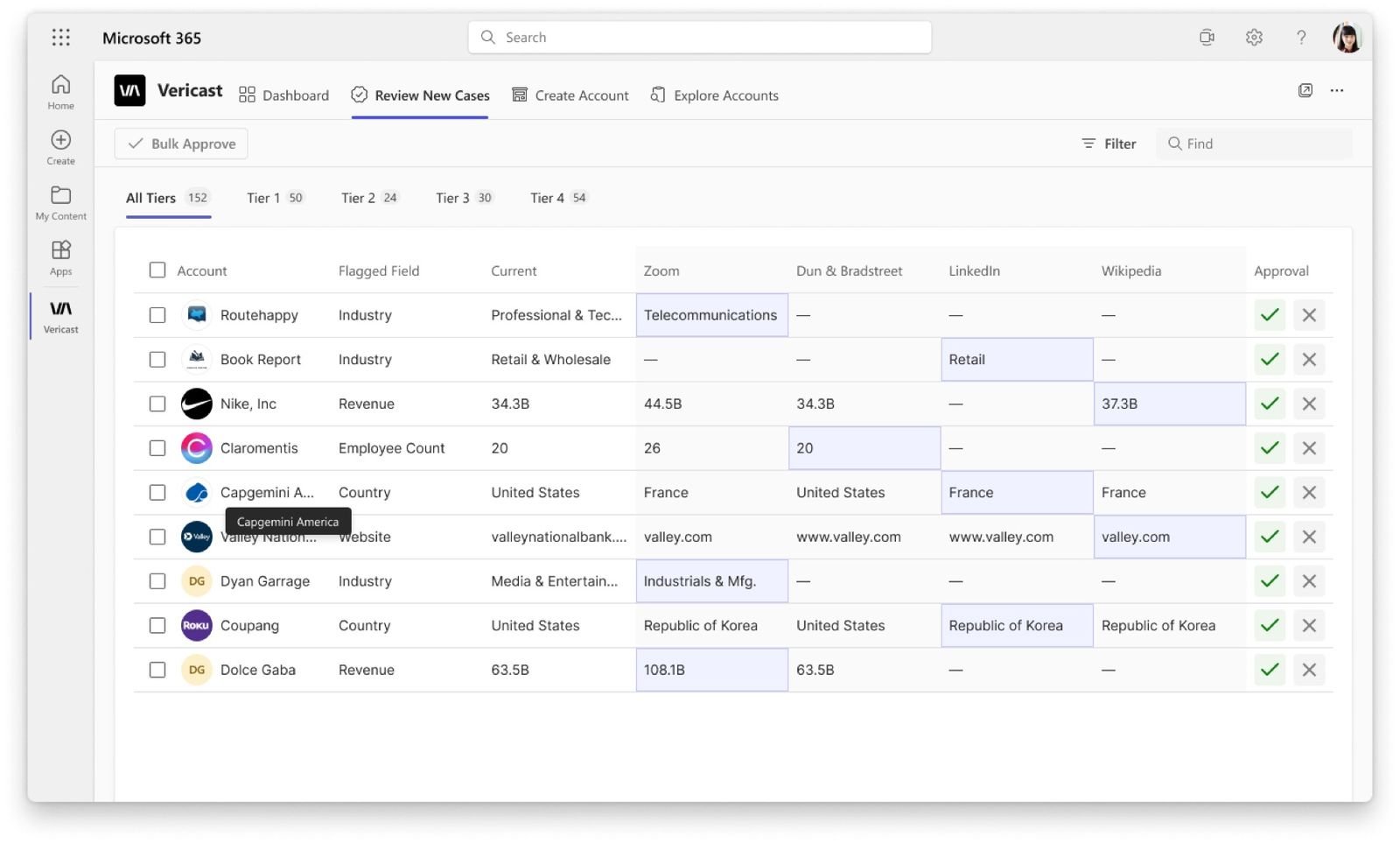This screenshot has width=1400, height=843.
Task: Click the meet now camera icon
Action: pyautogui.click(x=1207, y=37)
